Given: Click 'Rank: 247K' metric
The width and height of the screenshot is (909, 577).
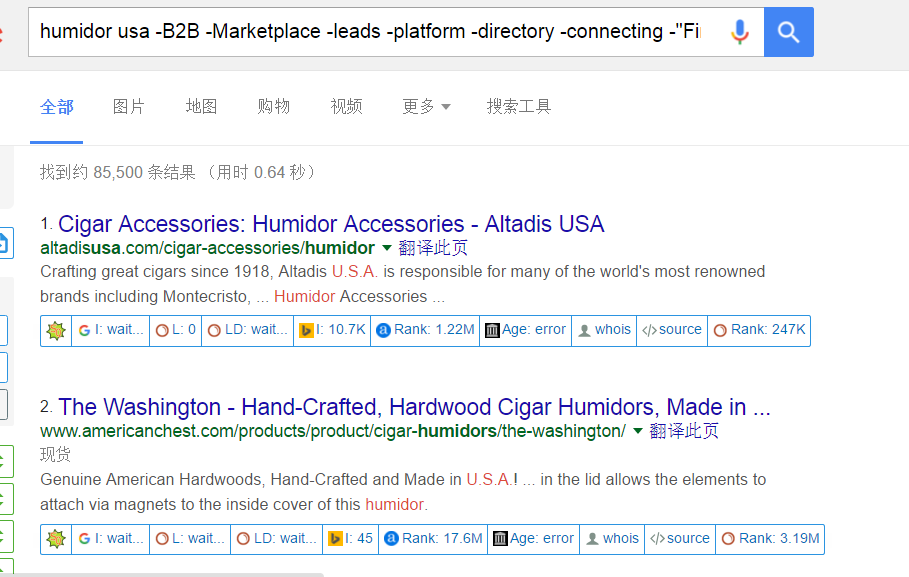Looking at the screenshot, I should click(x=759, y=331).
